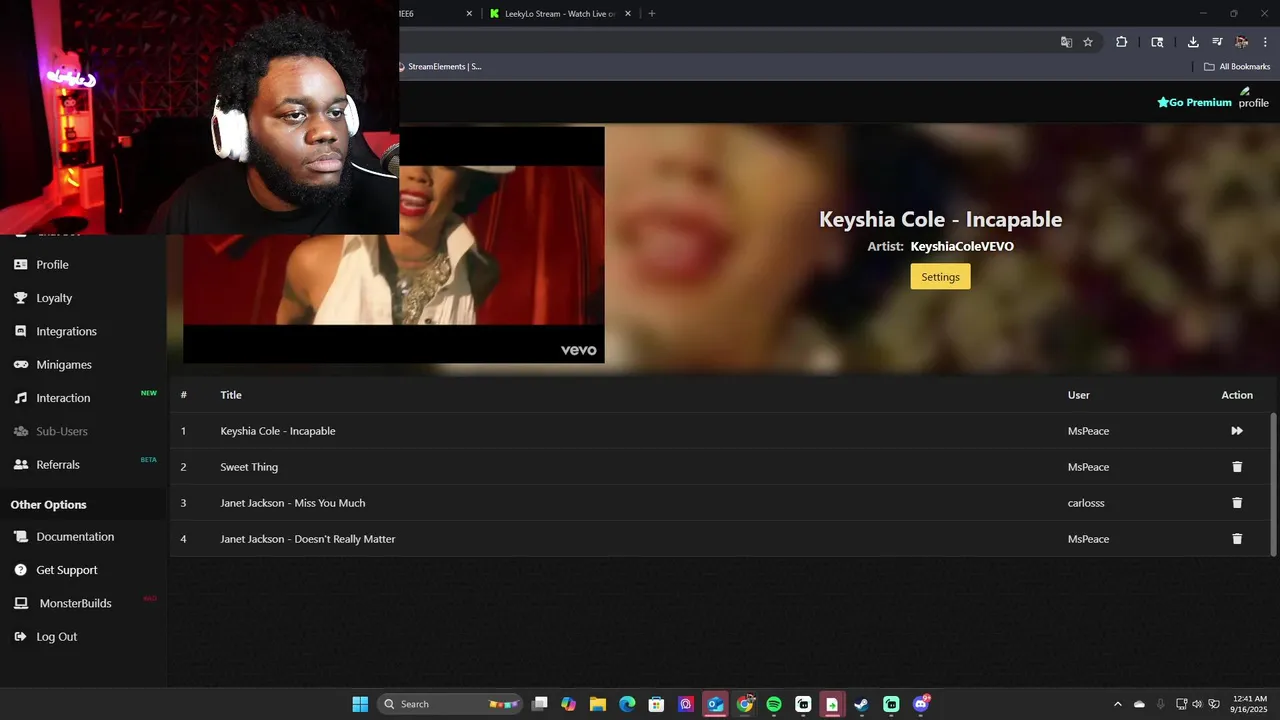Viewport: 1280px width, 720px height.
Task: Click the taskbar Search box
Action: (449, 704)
